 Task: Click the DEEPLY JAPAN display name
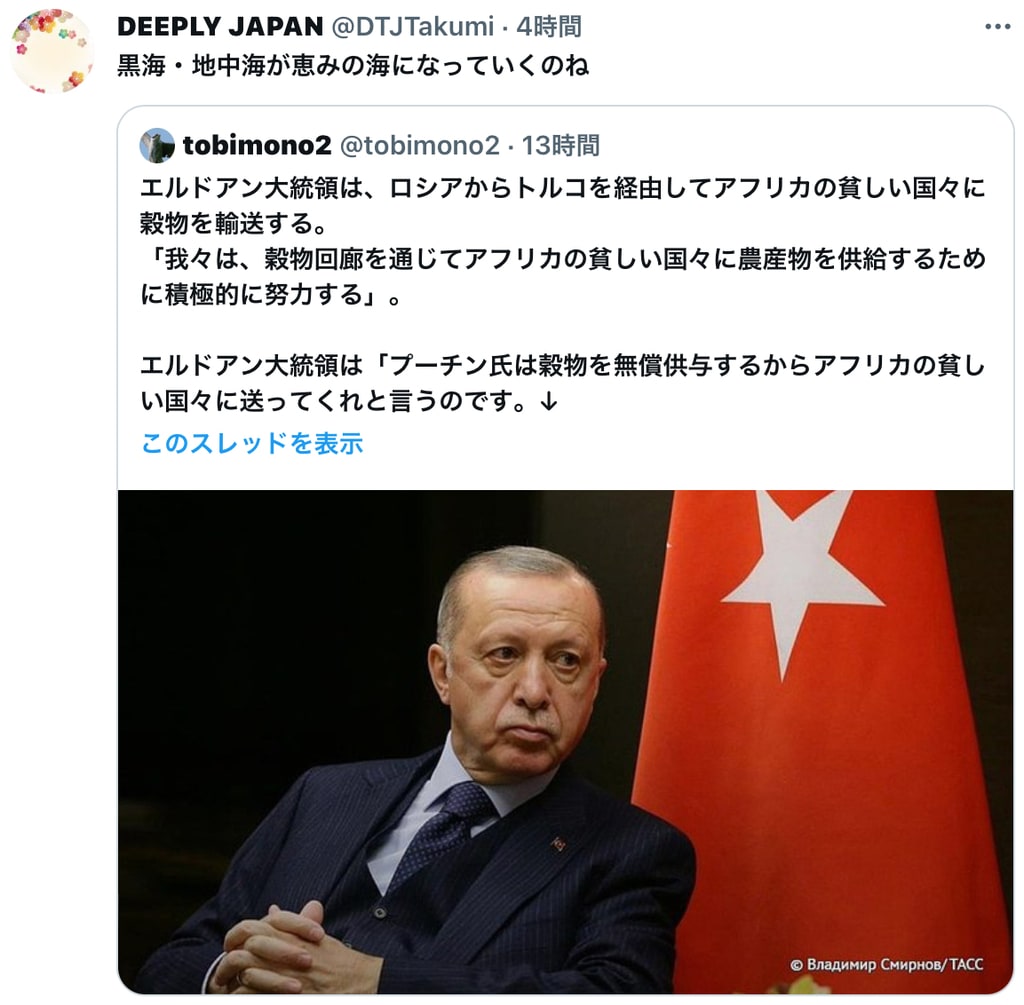coord(220,27)
